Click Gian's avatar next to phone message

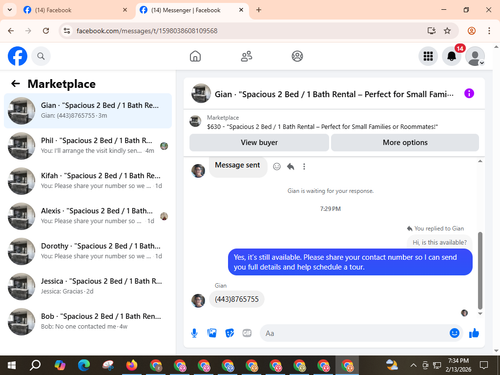click(198, 300)
